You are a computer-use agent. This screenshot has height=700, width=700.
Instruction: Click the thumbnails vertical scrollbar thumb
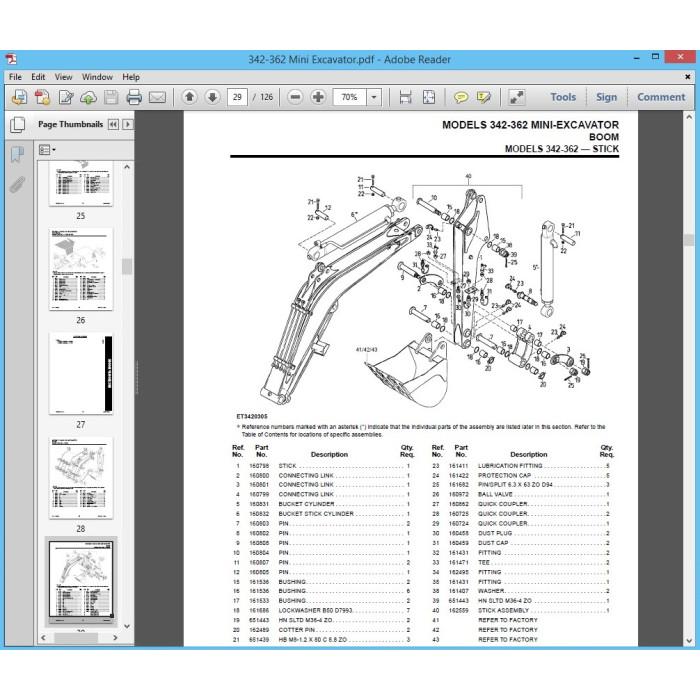127,267
